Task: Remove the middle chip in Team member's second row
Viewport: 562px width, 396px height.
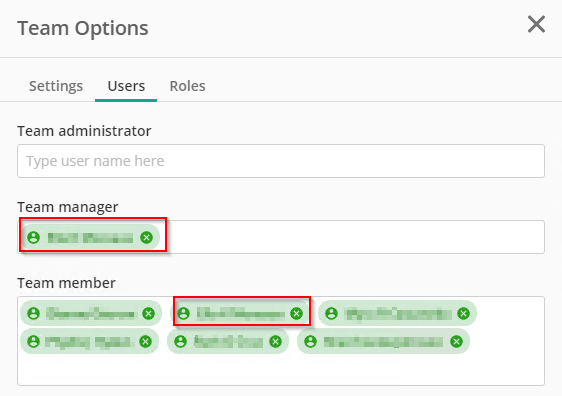Action: pos(275,342)
